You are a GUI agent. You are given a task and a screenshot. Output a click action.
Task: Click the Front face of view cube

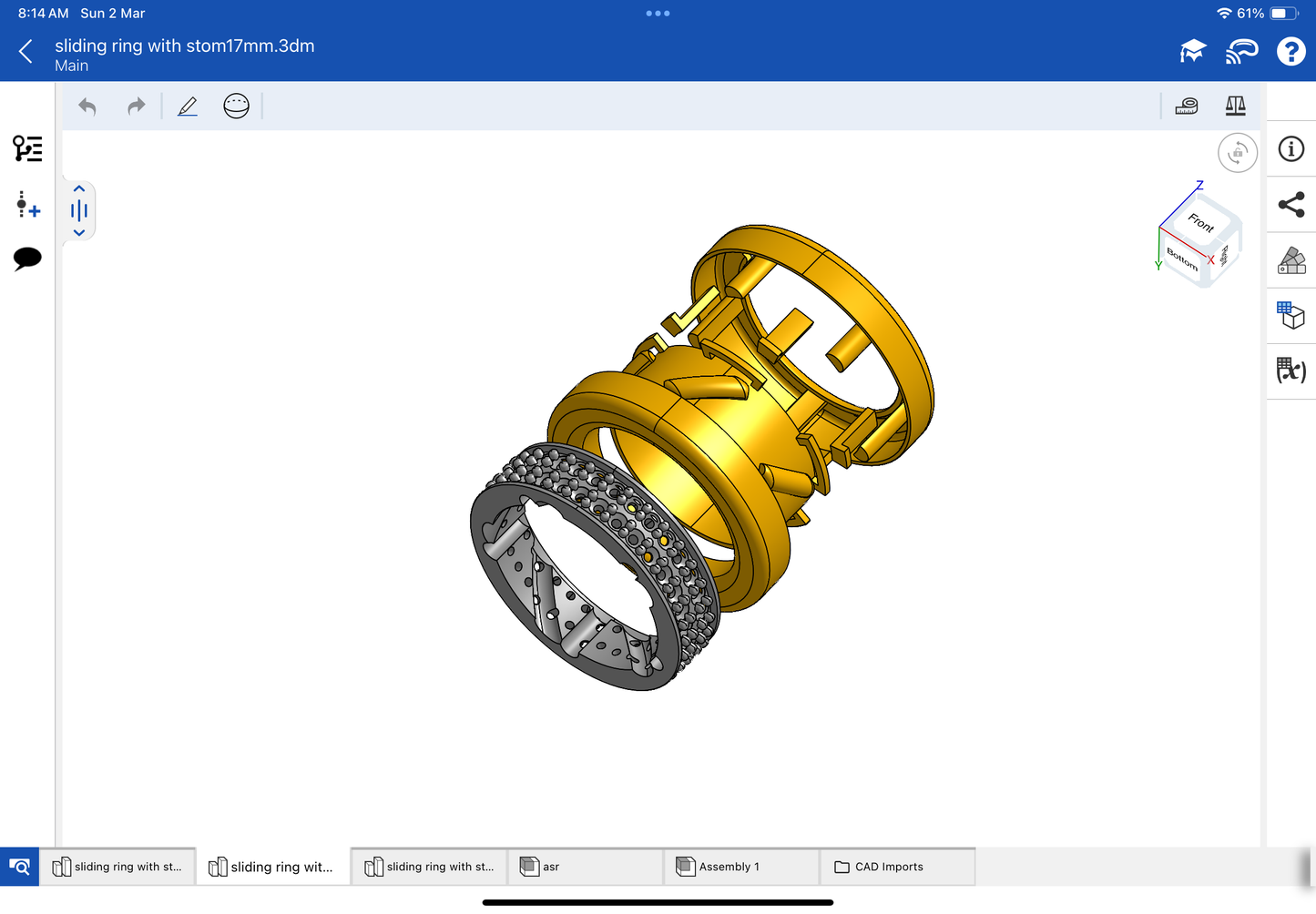click(1201, 222)
